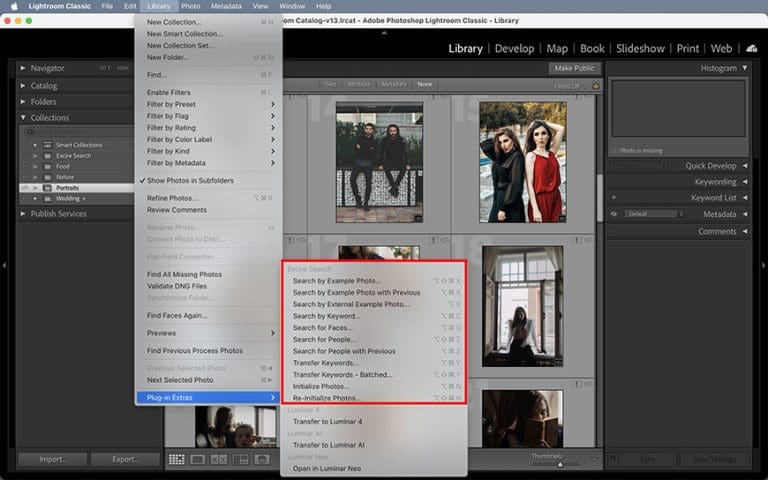768x480 pixels.
Task: Expand the Quick Develop panel
Action: (x=744, y=166)
